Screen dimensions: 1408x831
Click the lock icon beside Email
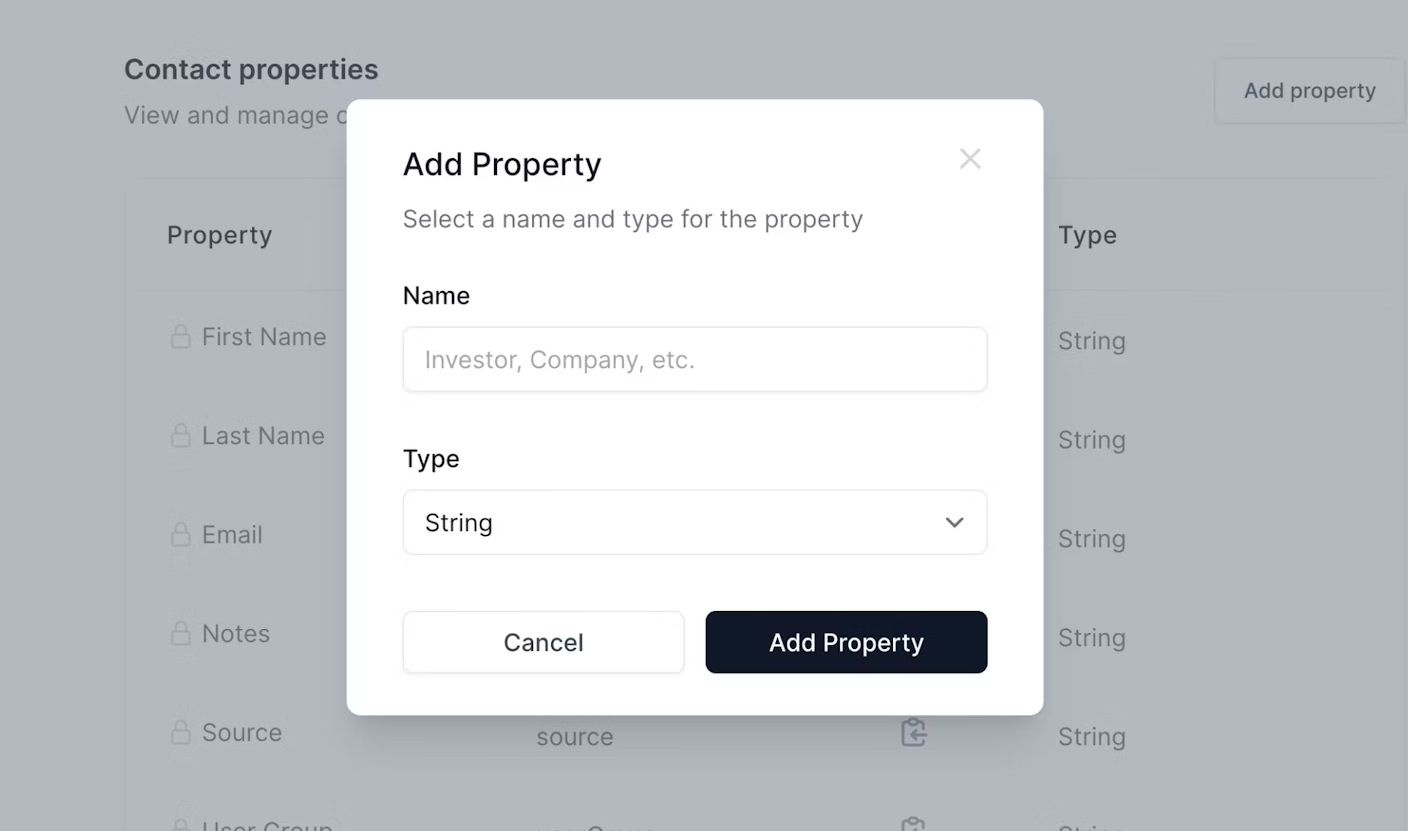(180, 535)
